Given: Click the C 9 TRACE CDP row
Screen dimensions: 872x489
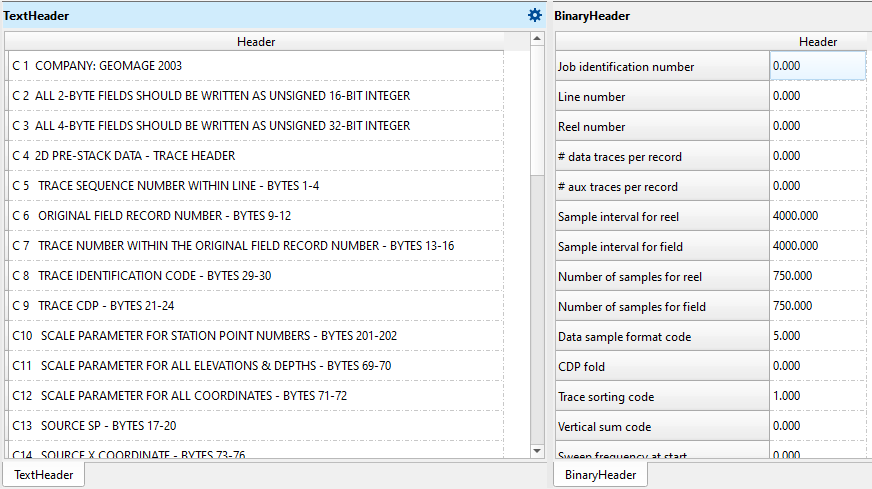Looking at the screenshot, I should pos(255,306).
